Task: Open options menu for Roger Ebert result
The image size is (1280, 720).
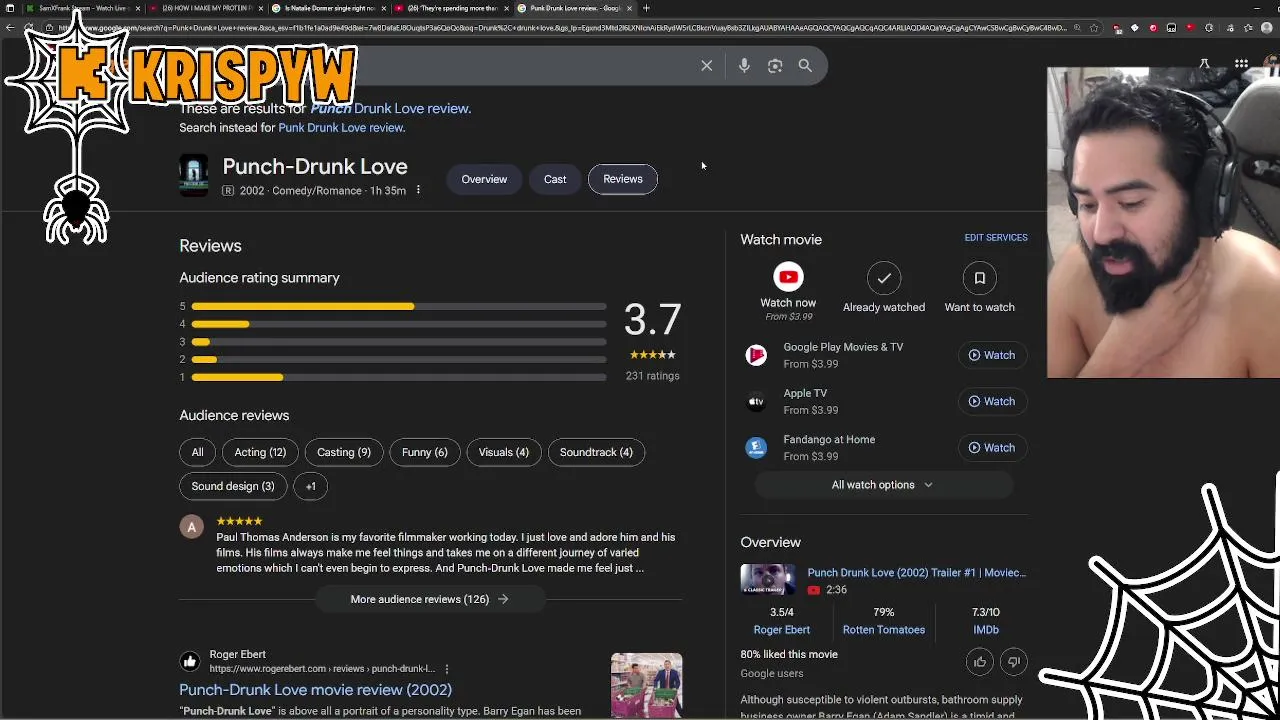Action: (x=447, y=669)
